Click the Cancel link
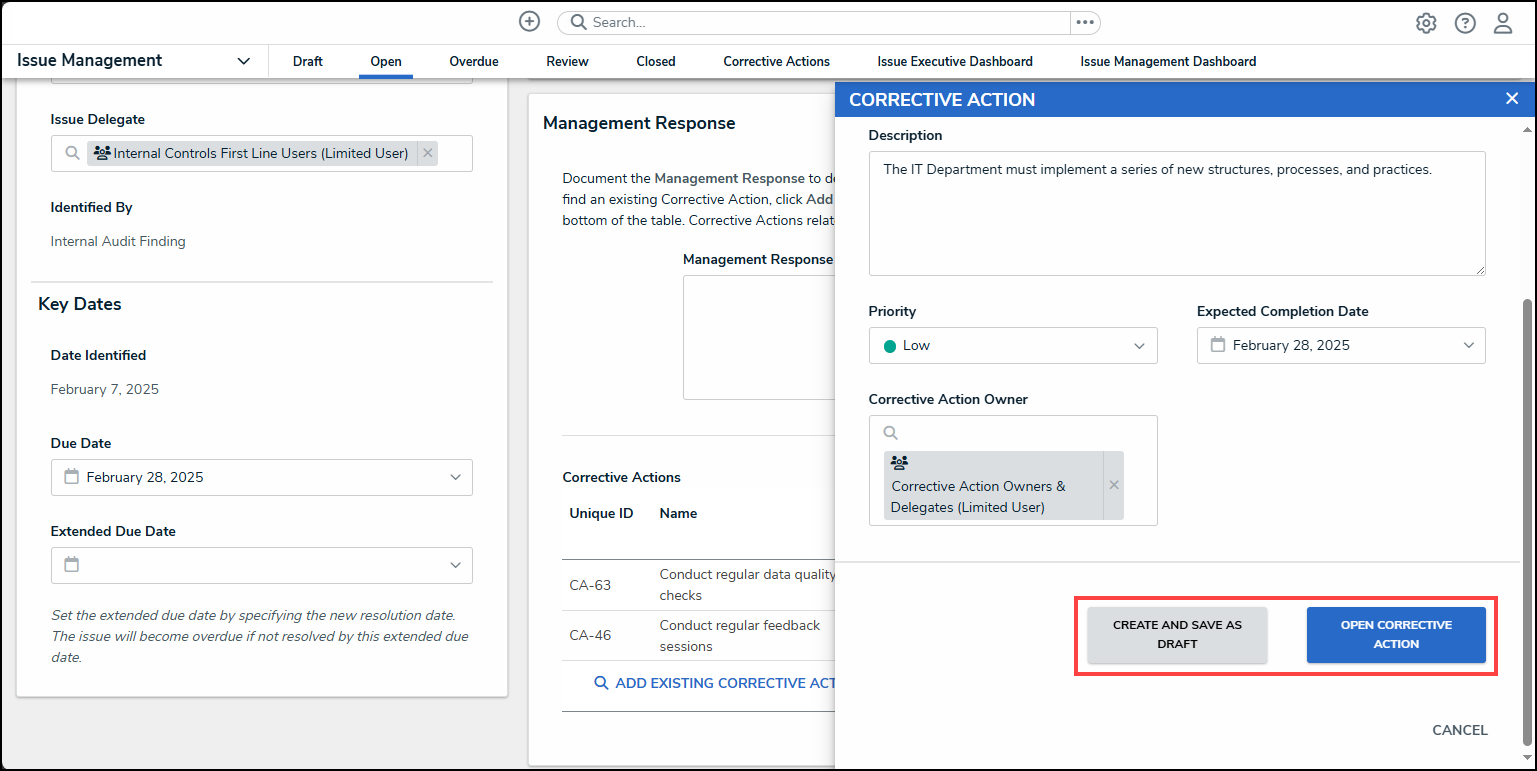 pyautogui.click(x=1459, y=730)
